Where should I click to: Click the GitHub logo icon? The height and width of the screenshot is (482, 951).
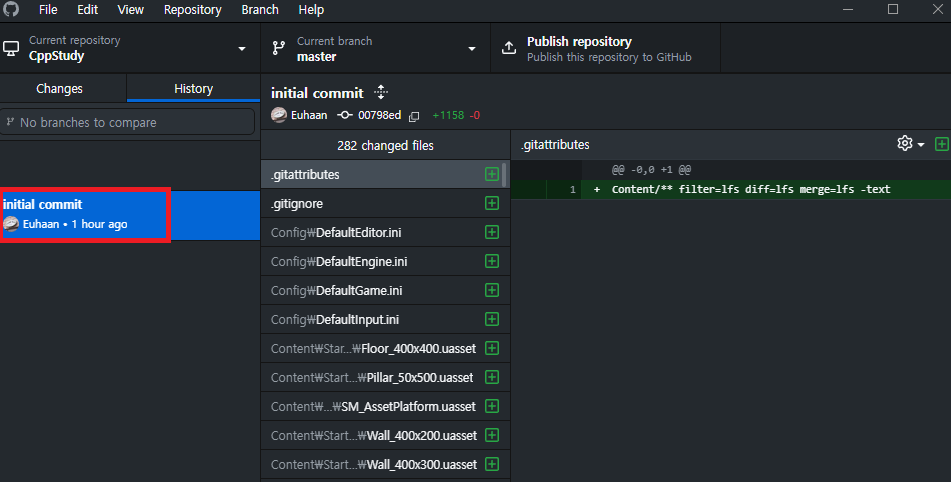pyautogui.click(x=11, y=9)
